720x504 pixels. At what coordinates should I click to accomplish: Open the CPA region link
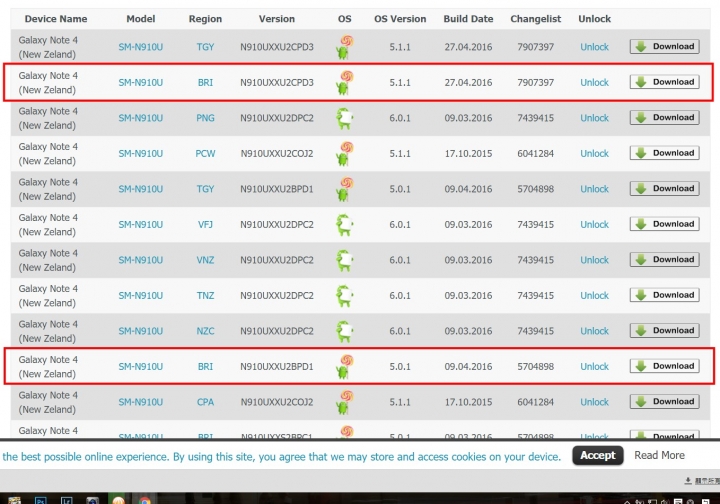coord(205,402)
